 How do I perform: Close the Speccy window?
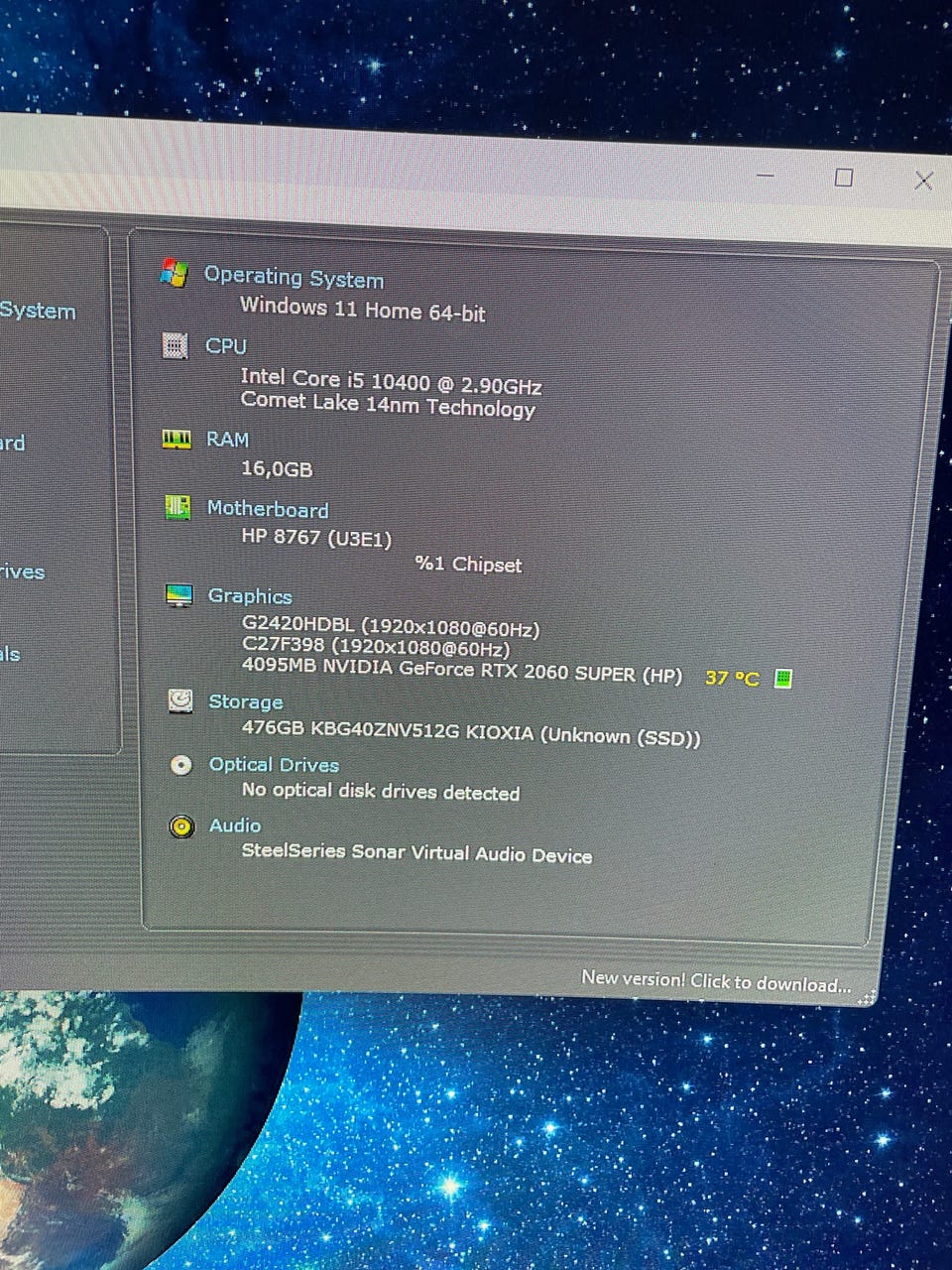click(923, 180)
